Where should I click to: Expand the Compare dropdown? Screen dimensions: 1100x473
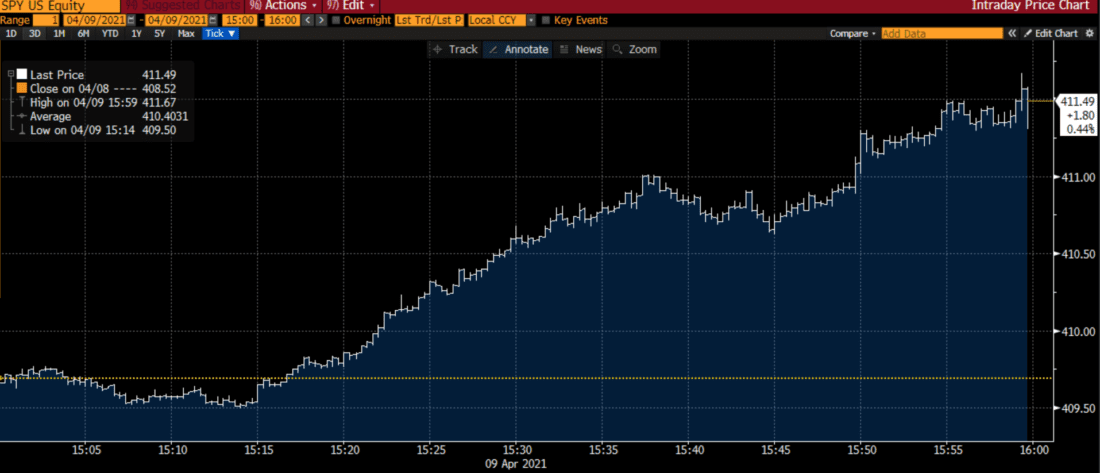pos(853,33)
